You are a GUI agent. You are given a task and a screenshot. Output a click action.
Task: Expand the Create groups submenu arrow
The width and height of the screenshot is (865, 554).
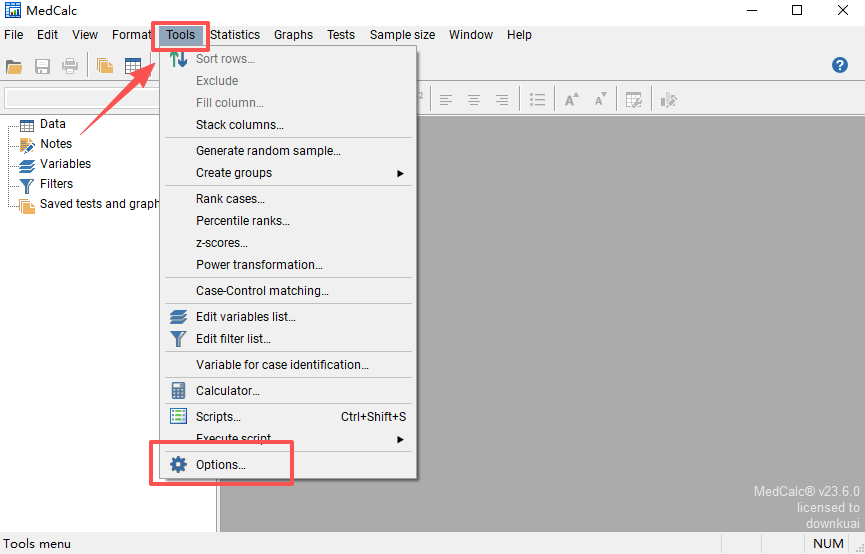coord(401,173)
